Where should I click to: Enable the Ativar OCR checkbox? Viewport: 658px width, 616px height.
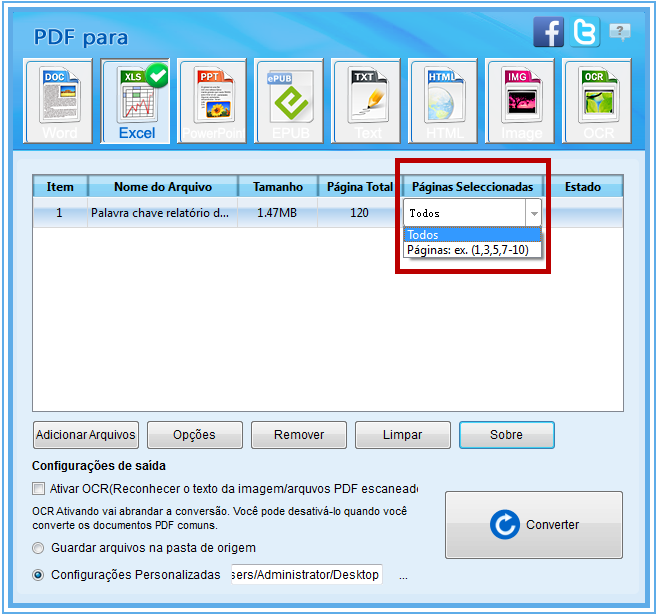(38, 488)
